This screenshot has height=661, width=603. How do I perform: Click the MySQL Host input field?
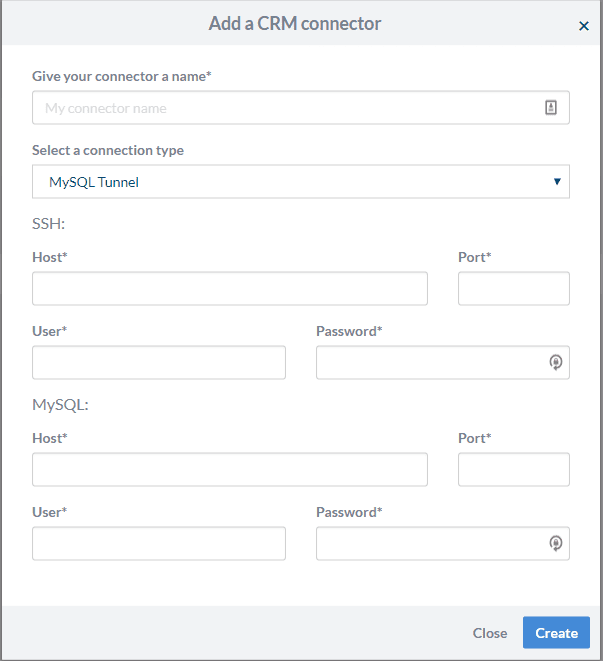tap(230, 469)
